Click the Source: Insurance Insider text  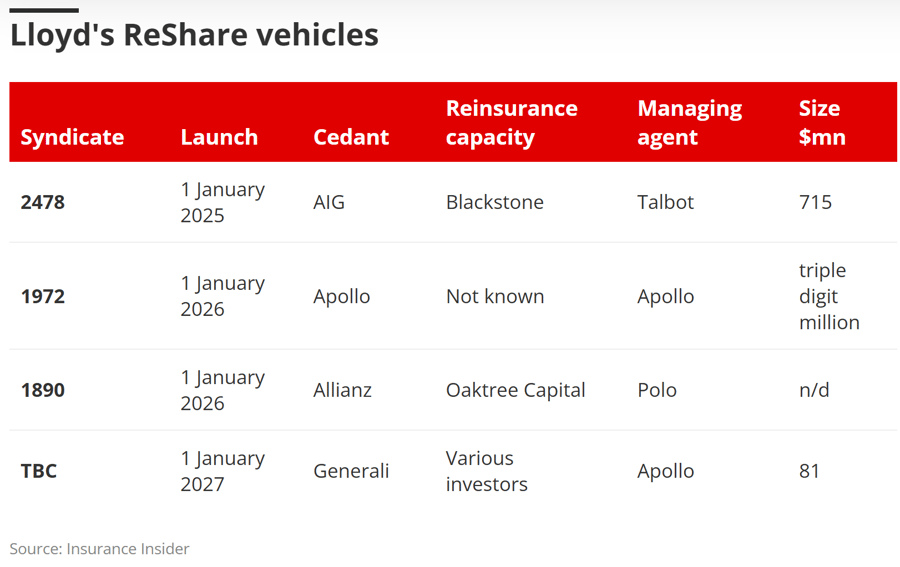coord(99,549)
